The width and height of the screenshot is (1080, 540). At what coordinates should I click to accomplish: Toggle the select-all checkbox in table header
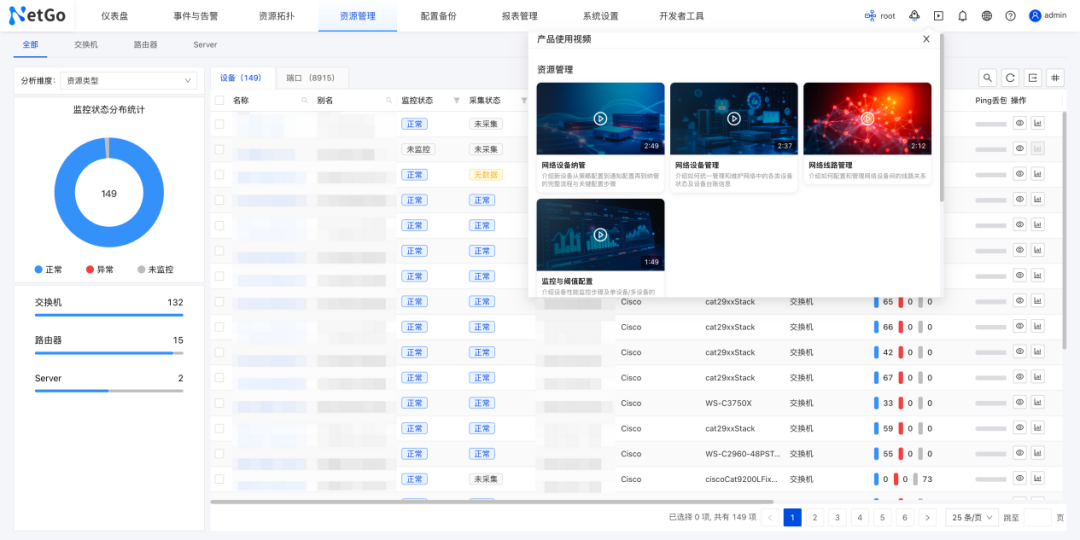pyautogui.click(x=219, y=101)
